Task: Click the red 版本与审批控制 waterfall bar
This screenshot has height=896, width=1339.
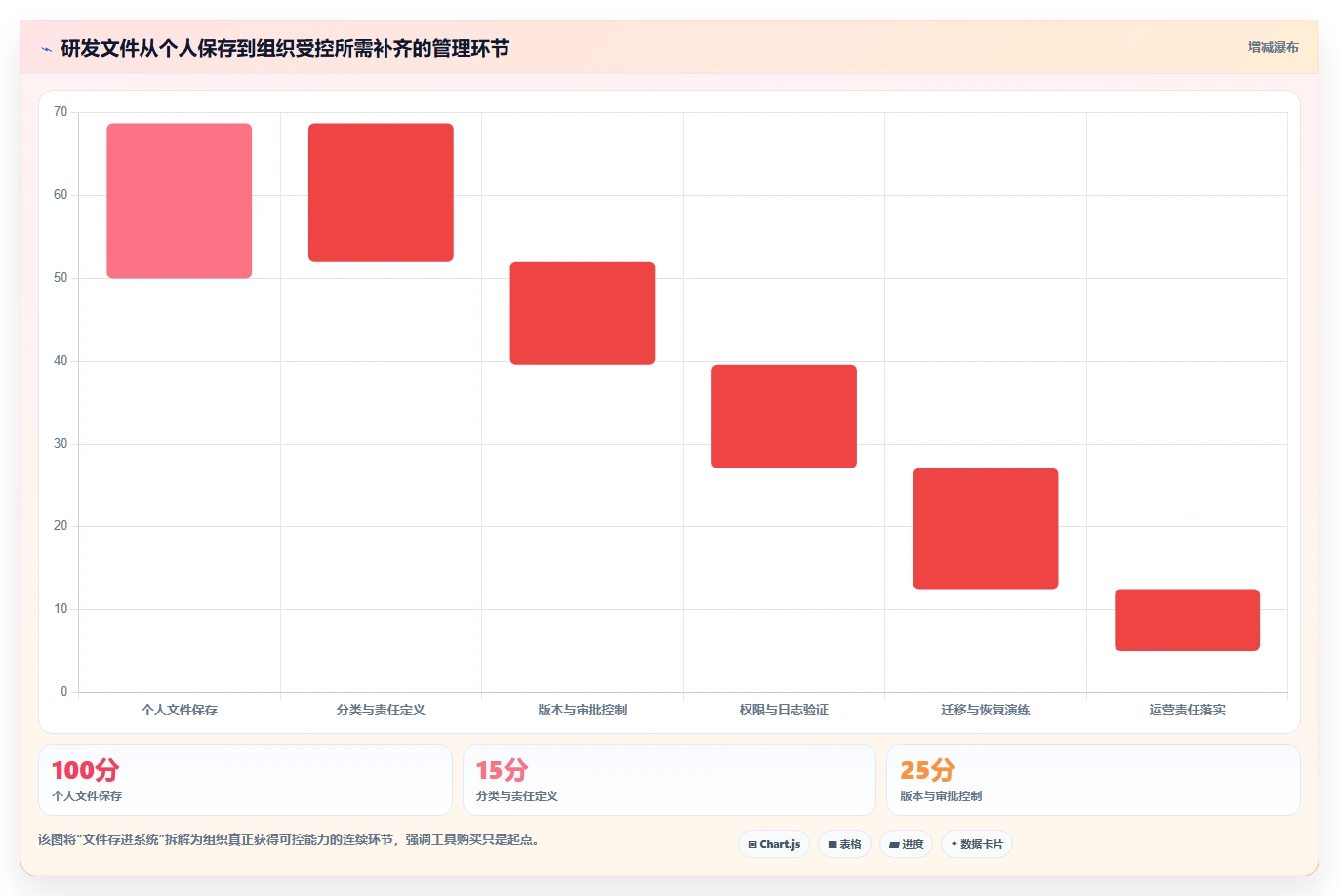Action: tap(583, 313)
